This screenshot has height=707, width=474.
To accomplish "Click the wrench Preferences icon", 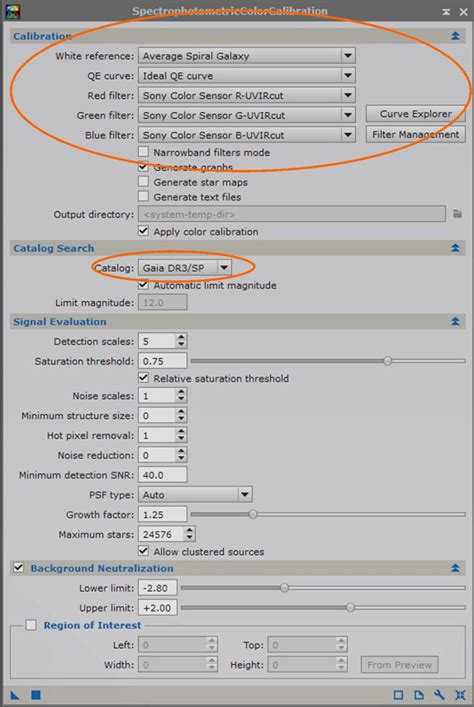I will click(439, 695).
